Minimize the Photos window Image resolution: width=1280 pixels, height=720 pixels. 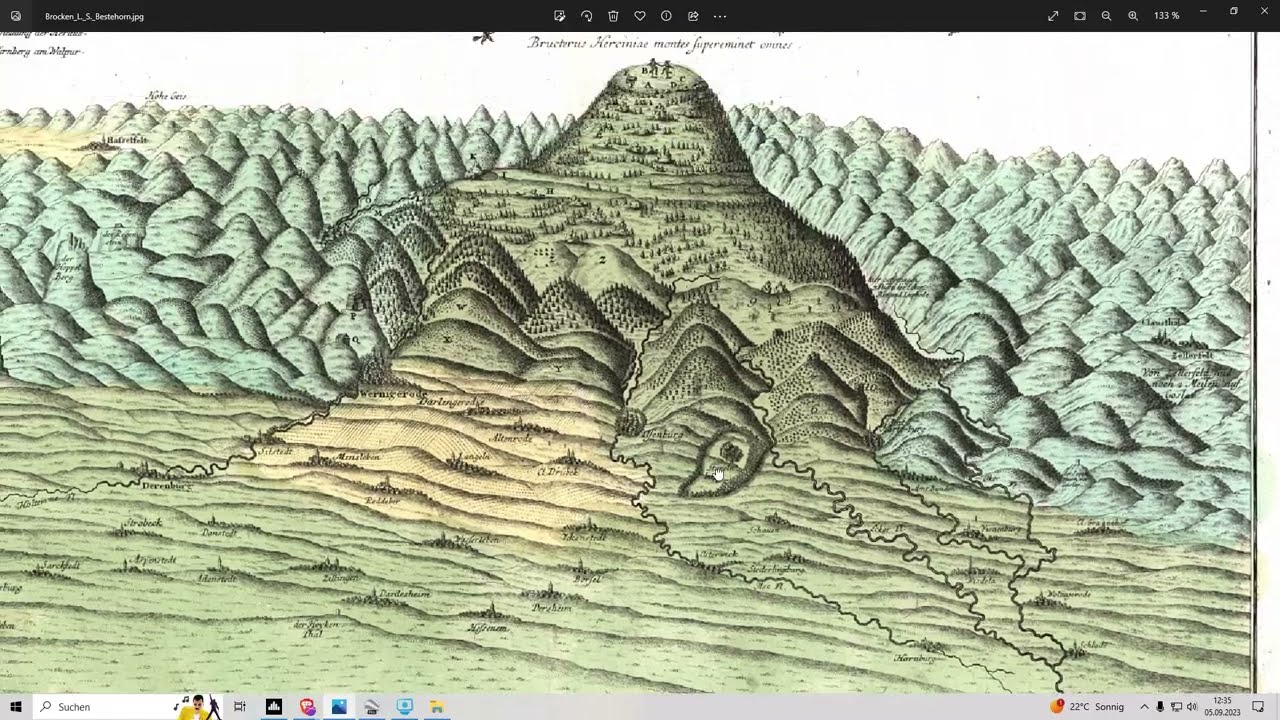(x=1203, y=11)
